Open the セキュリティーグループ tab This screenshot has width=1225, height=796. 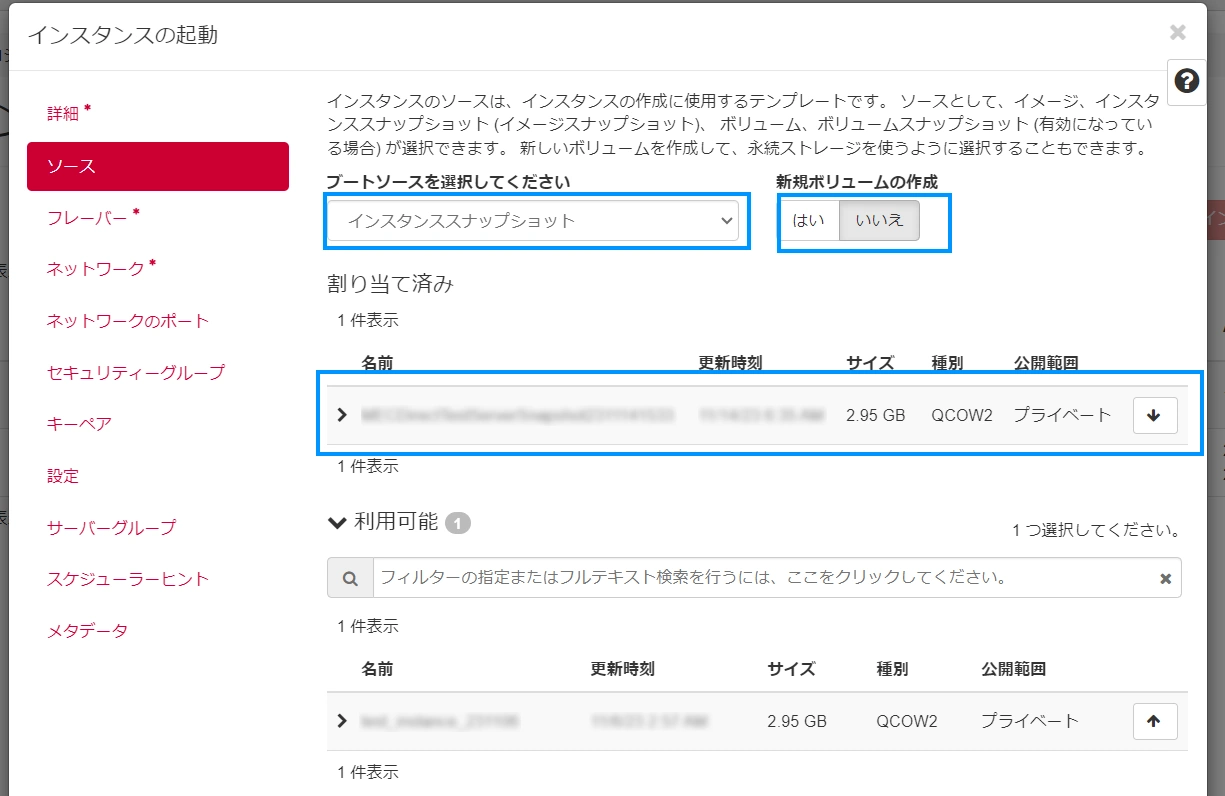coord(136,373)
